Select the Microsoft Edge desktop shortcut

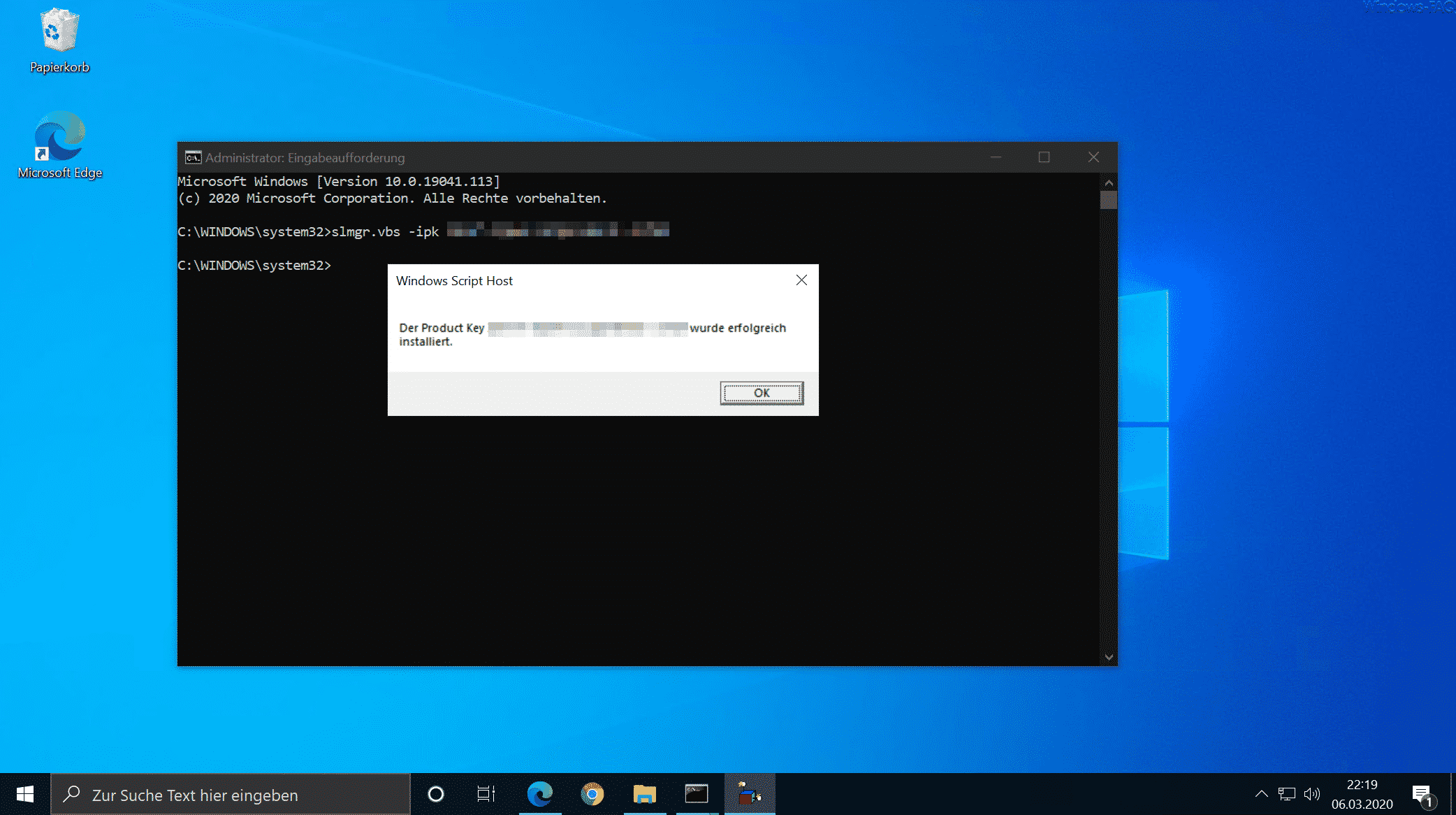point(59,145)
